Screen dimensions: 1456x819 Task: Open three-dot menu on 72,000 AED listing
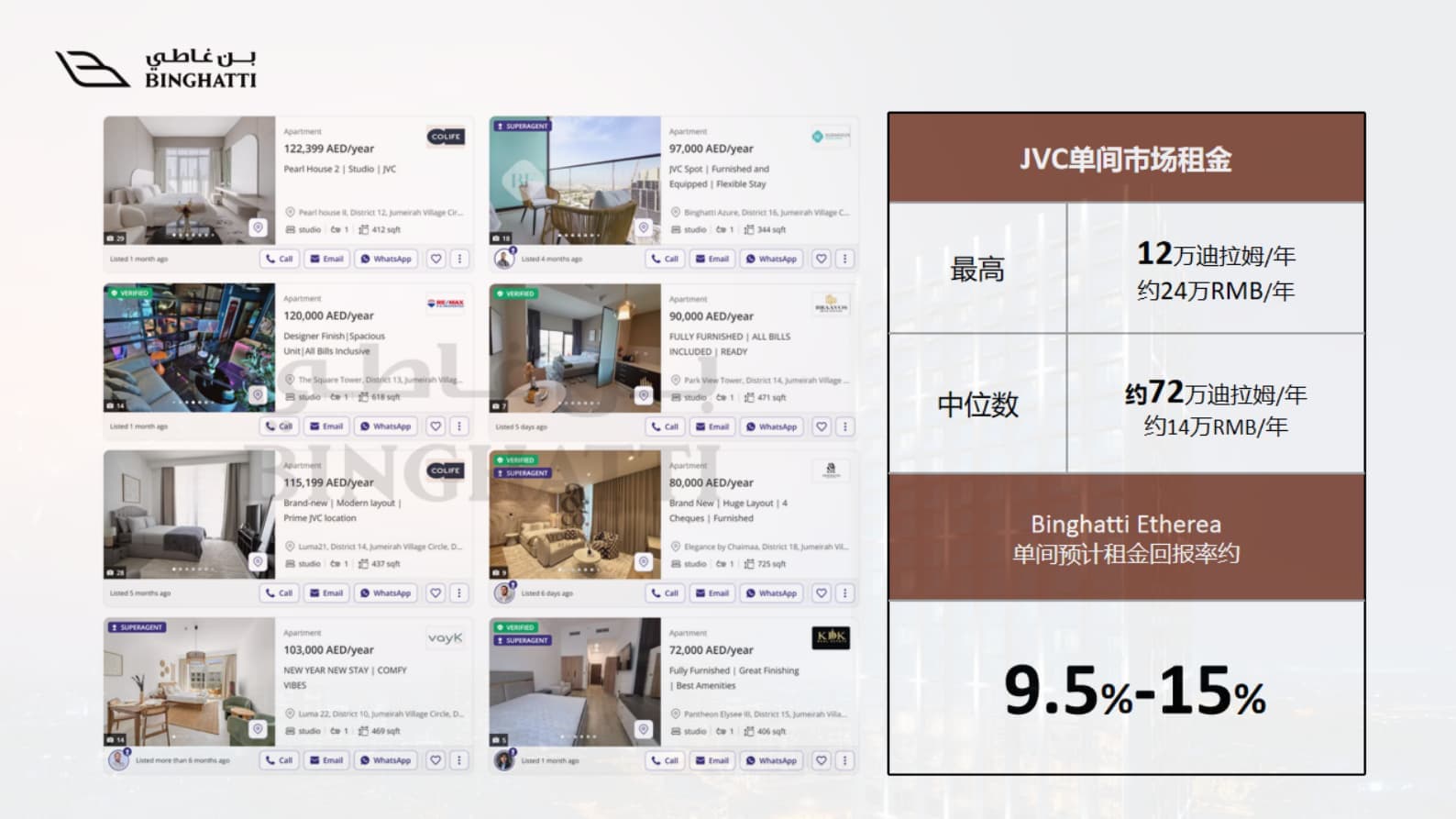[844, 760]
